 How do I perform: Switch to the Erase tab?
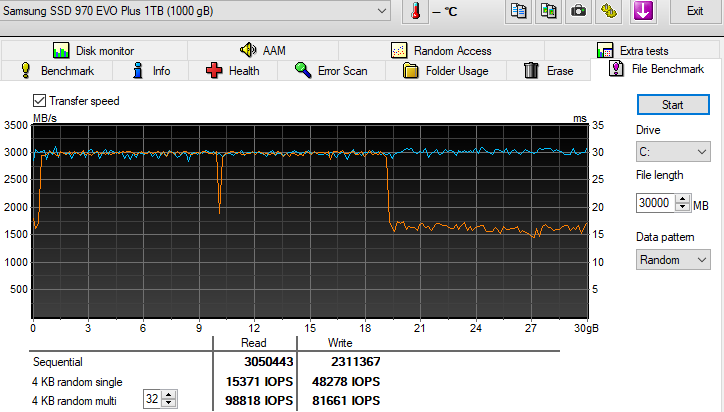point(549,71)
